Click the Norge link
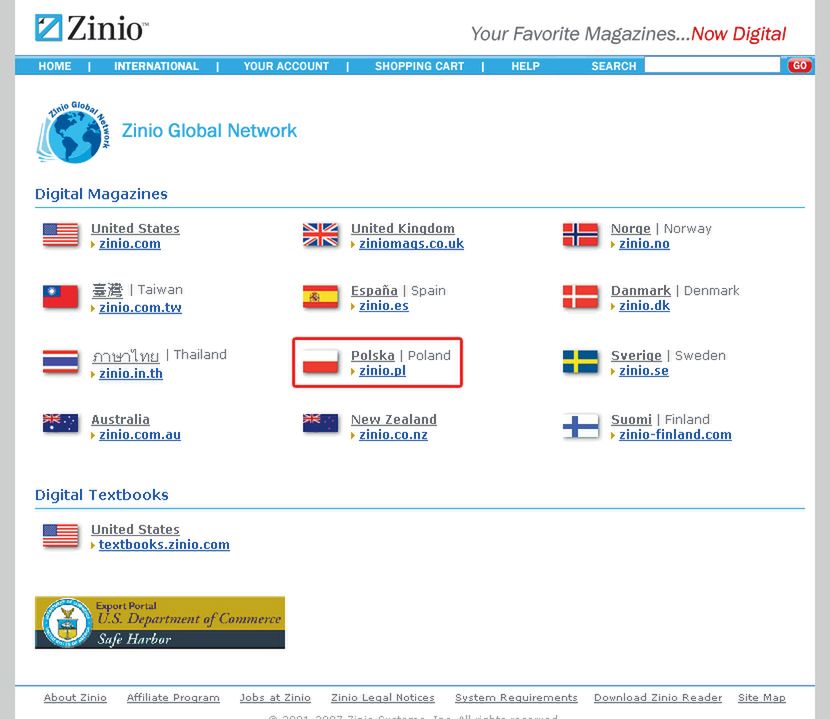 pyautogui.click(x=630, y=229)
